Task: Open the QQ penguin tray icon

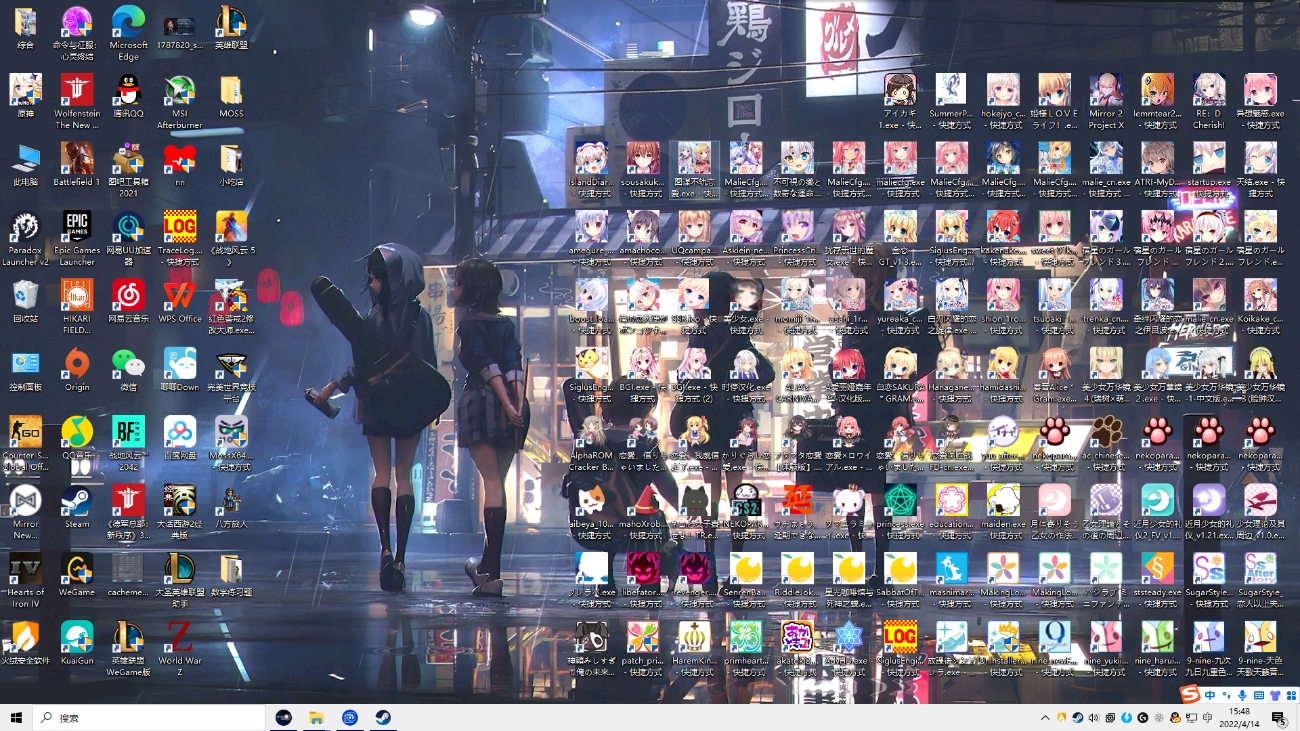Action: pos(1175,718)
